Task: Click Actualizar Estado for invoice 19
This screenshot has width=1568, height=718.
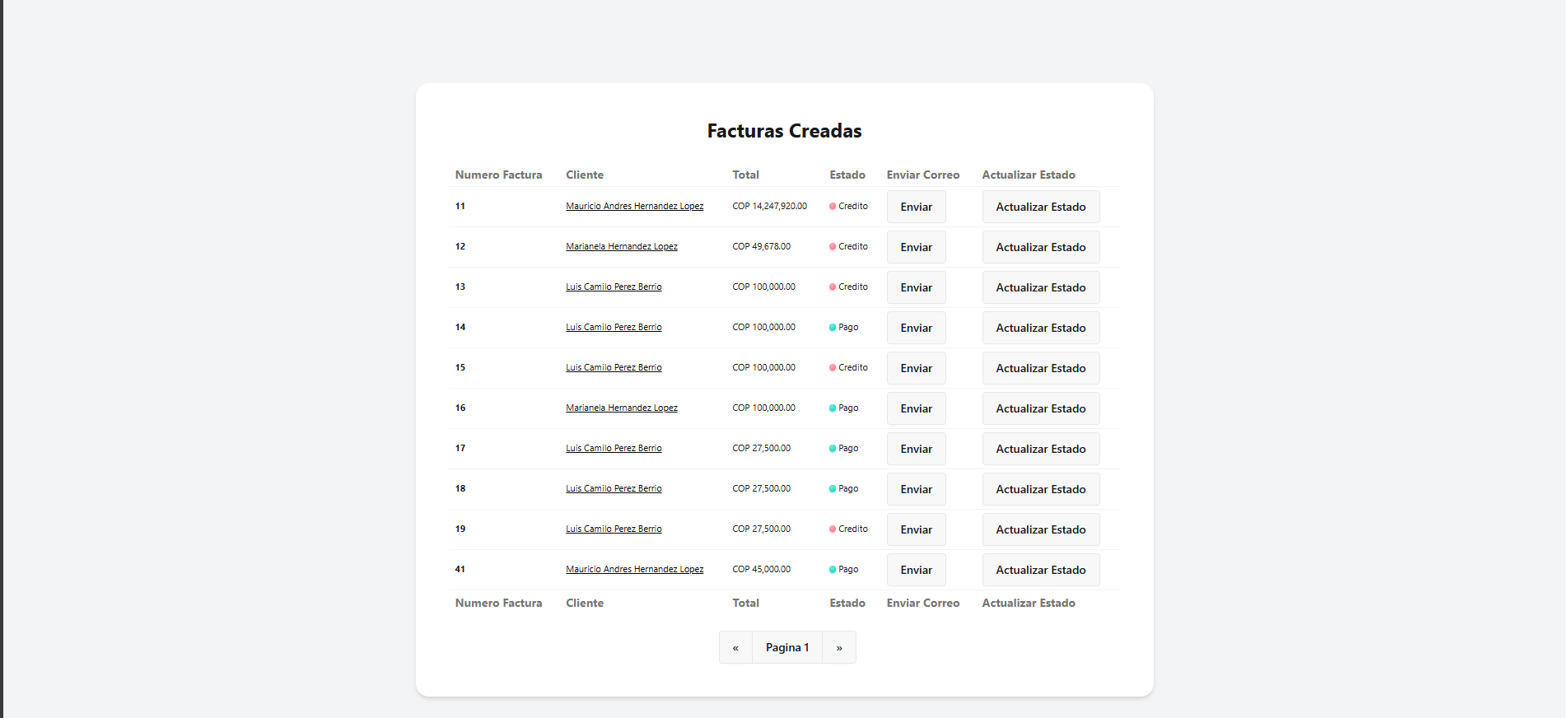Action: pos(1040,529)
